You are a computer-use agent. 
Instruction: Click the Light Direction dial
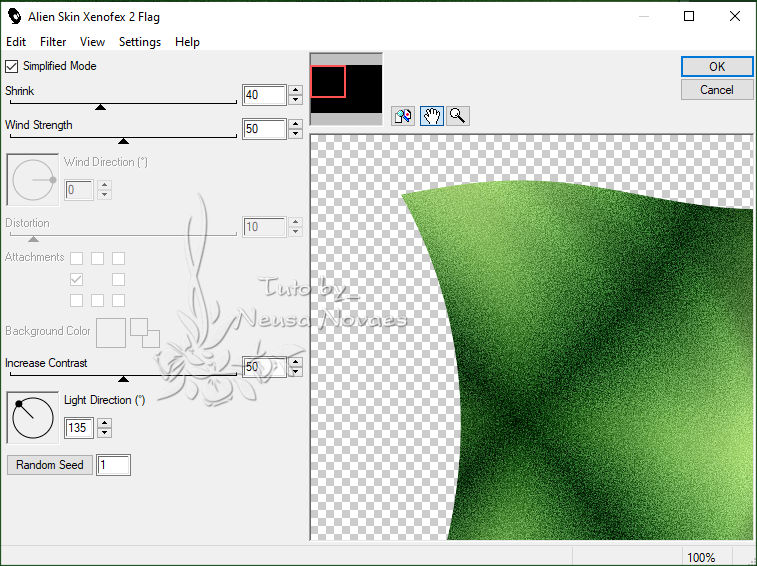coord(32,418)
